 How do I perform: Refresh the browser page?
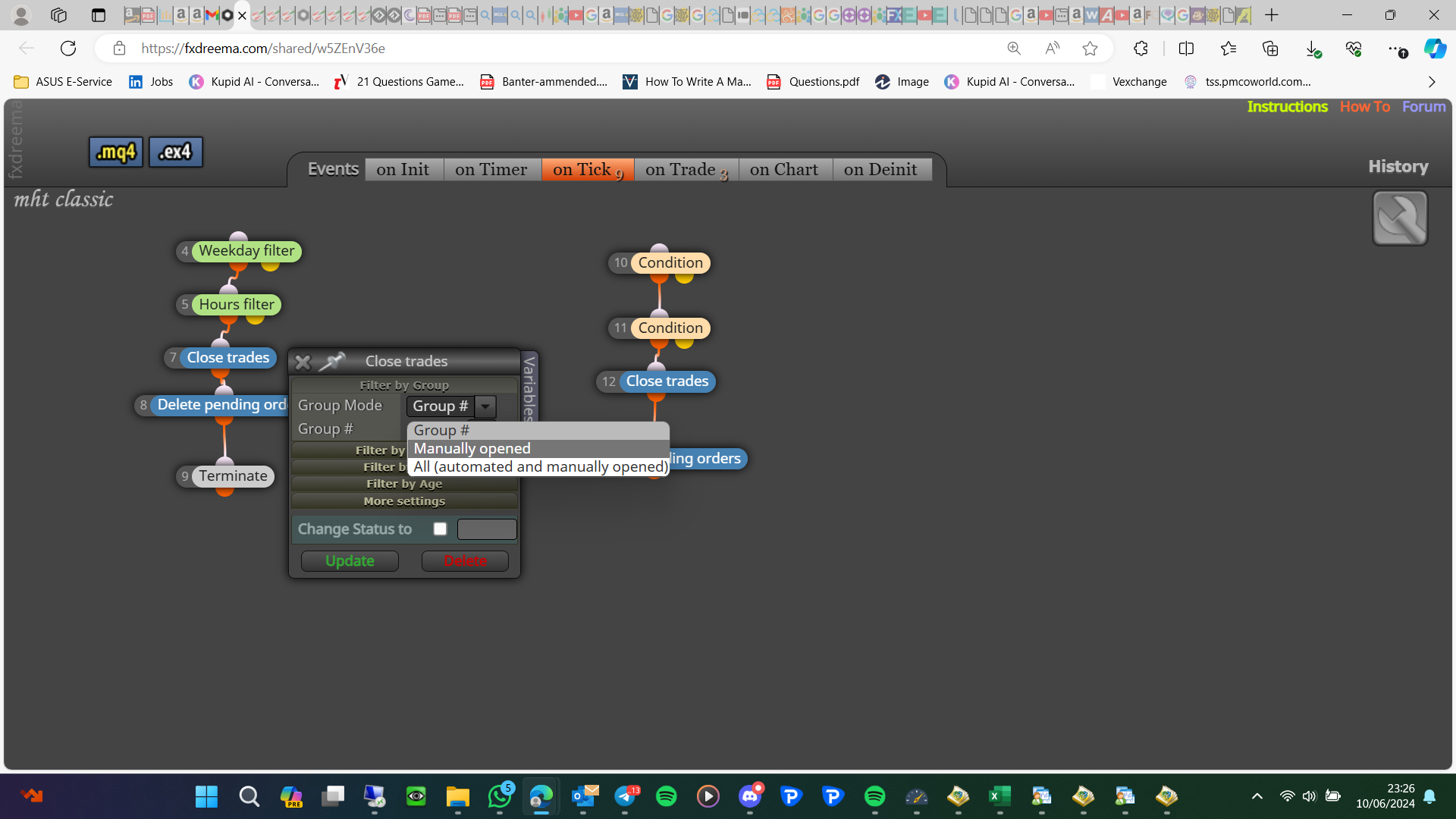(x=68, y=49)
